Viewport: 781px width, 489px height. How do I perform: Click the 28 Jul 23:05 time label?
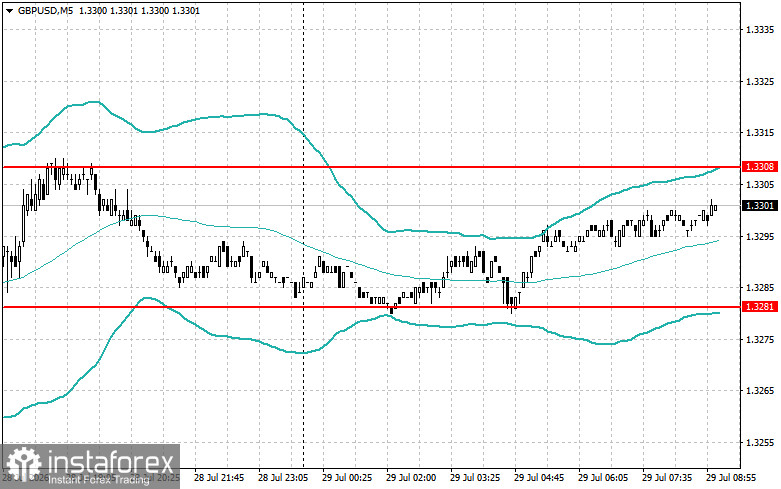point(283,478)
